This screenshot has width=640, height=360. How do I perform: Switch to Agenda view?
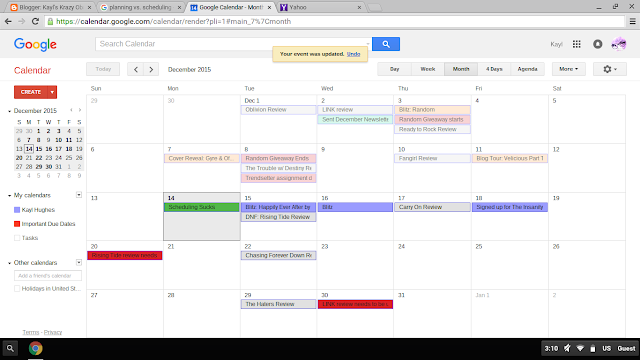(x=527, y=69)
